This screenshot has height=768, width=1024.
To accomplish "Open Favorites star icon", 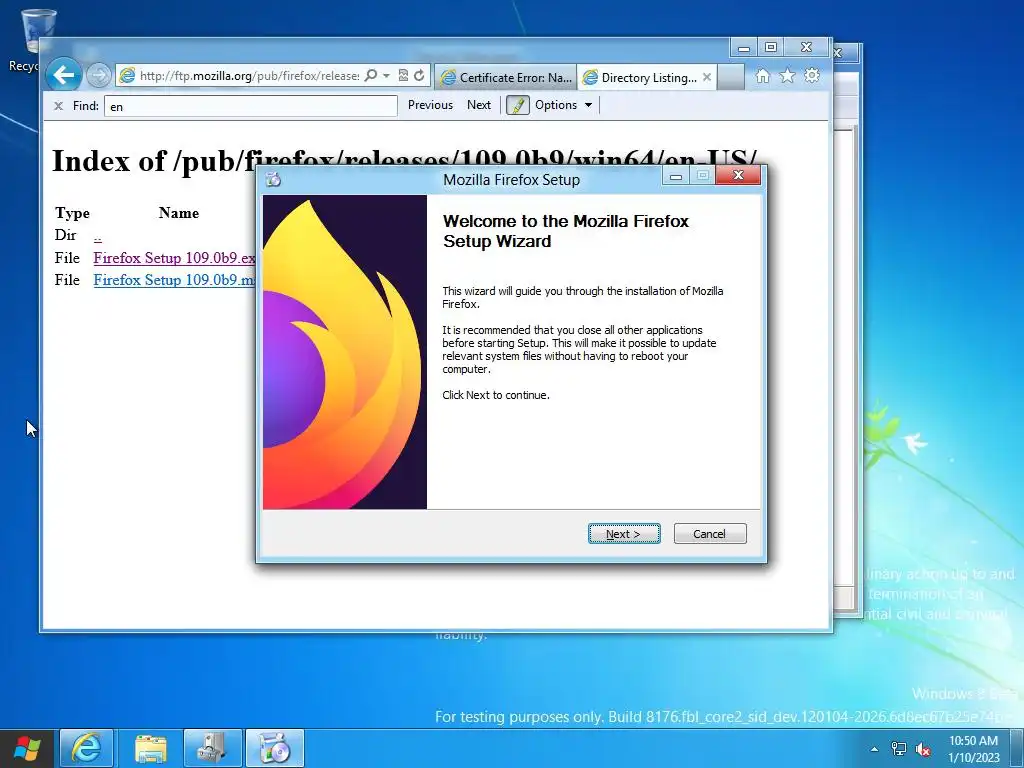I will pyautogui.click(x=787, y=76).
